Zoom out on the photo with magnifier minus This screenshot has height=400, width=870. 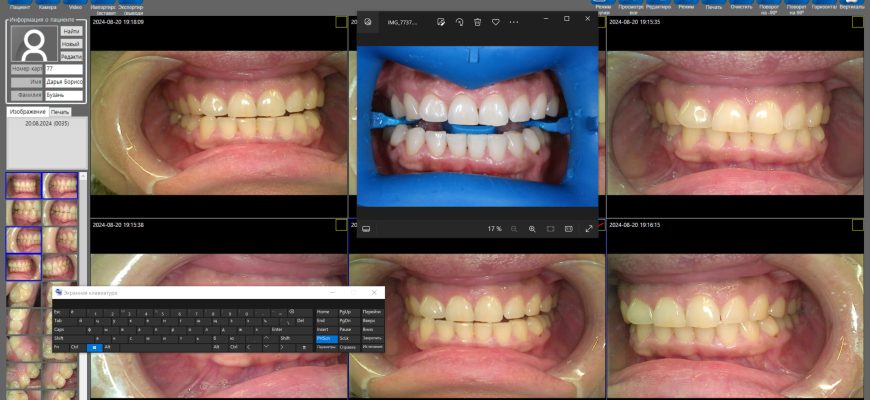514,229
